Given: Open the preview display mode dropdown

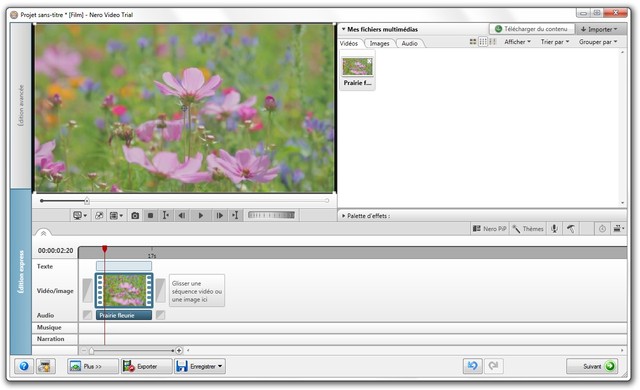Looking at the screenshot, I should click(80, 215).
